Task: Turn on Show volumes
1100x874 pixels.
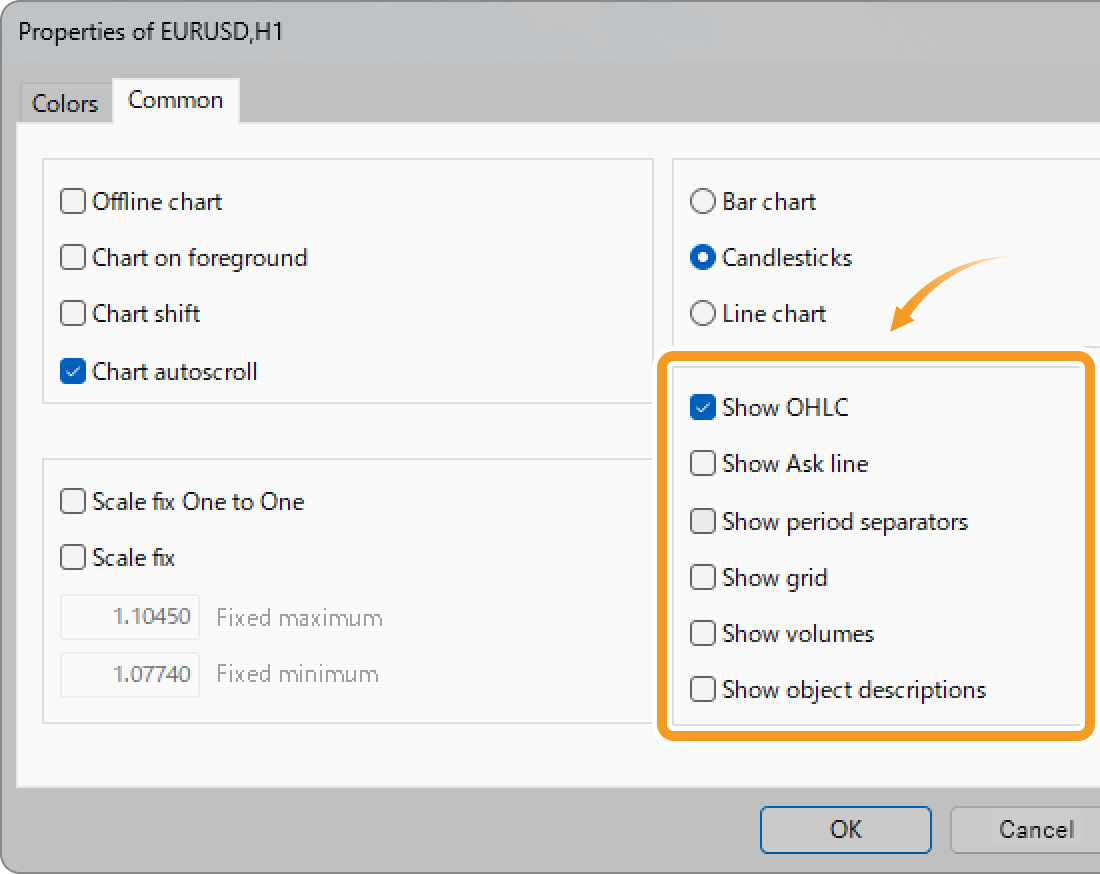Action: pyautogui.click(x=702, y=633)
